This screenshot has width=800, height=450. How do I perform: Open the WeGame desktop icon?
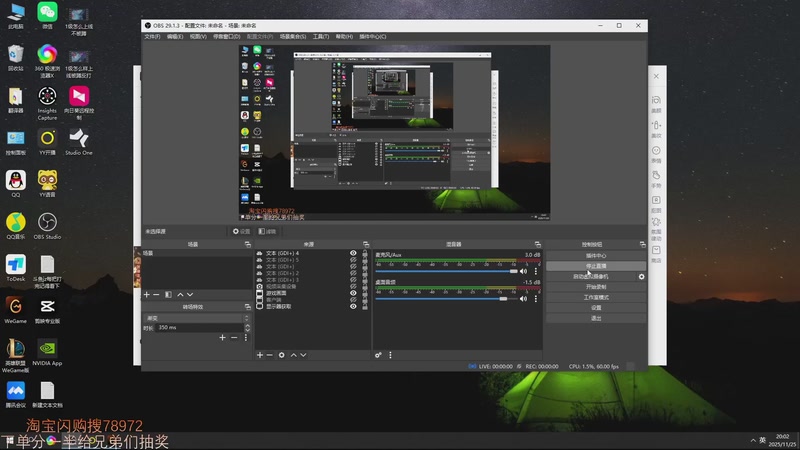[x=16, y=311]
